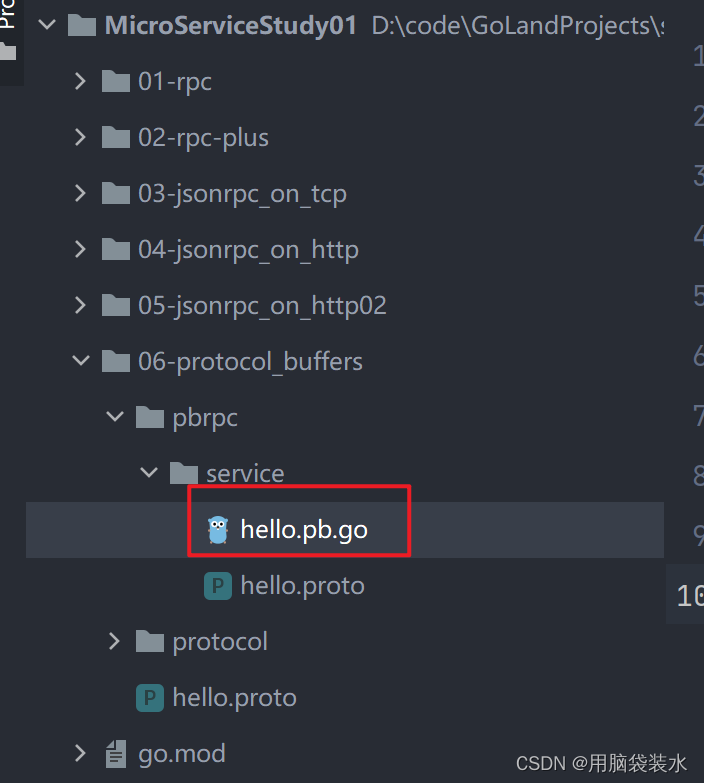Collapse the 06-protocol_buffers folder arrow
The width and height of the screenshot is (704, 783).
click(81, 361)
